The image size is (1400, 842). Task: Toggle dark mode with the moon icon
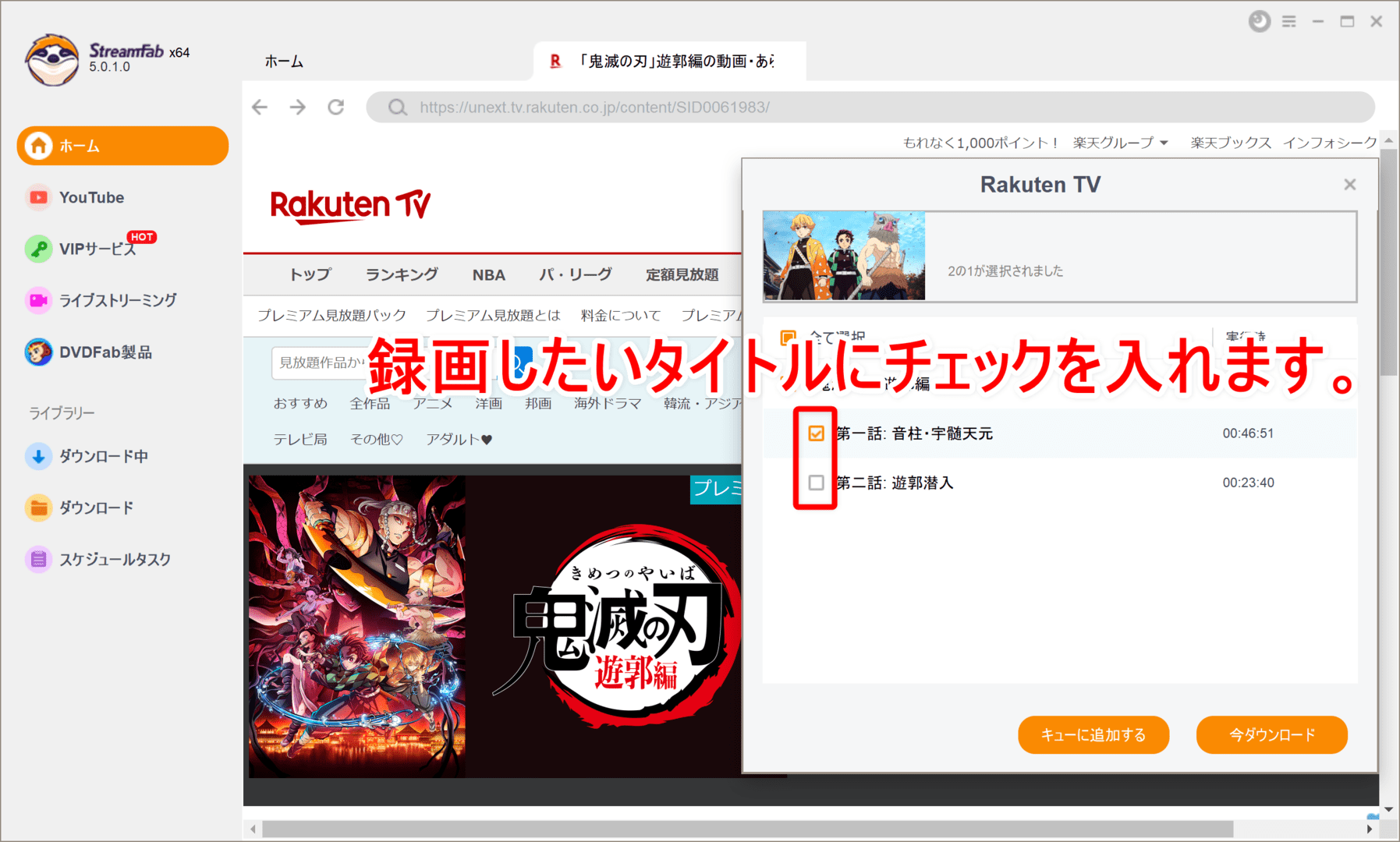(x=1259, y=21)
